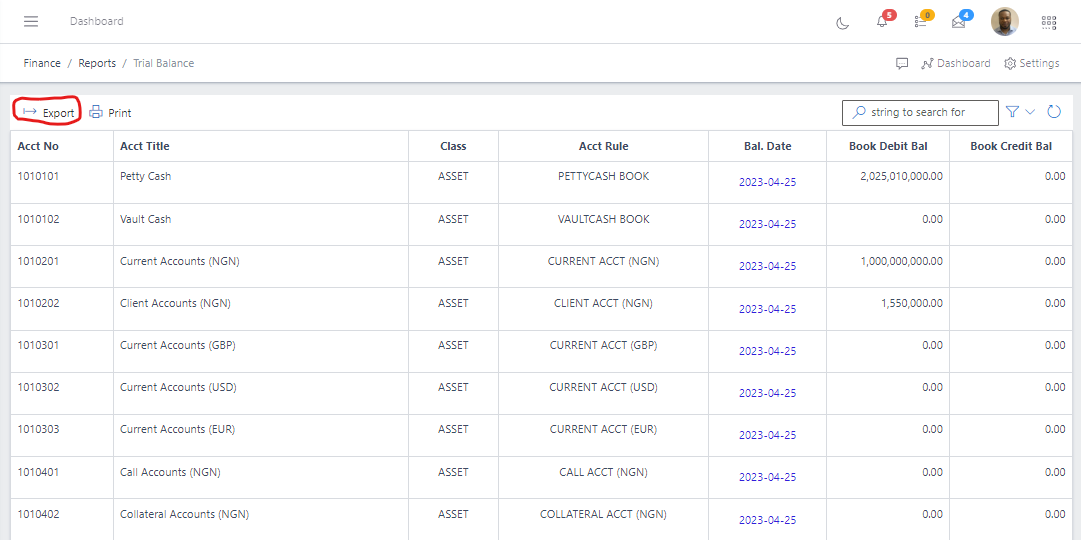Sort by Class column header
The image size is (1081, 540).
454,146
